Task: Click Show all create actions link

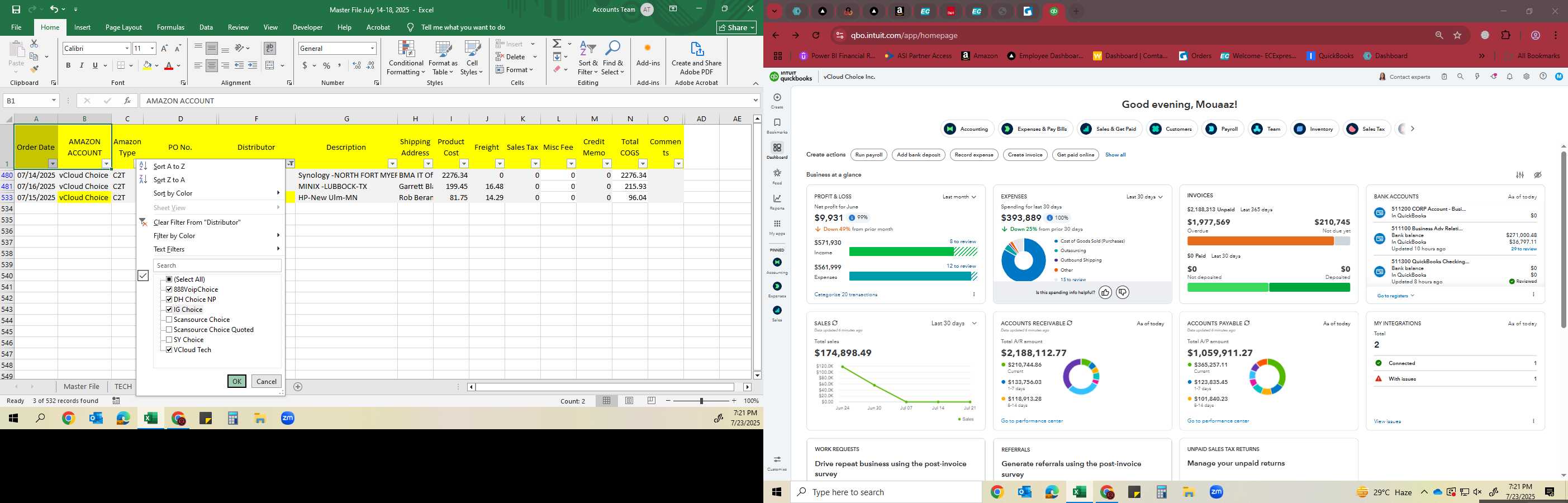Action: point(1115,155)
